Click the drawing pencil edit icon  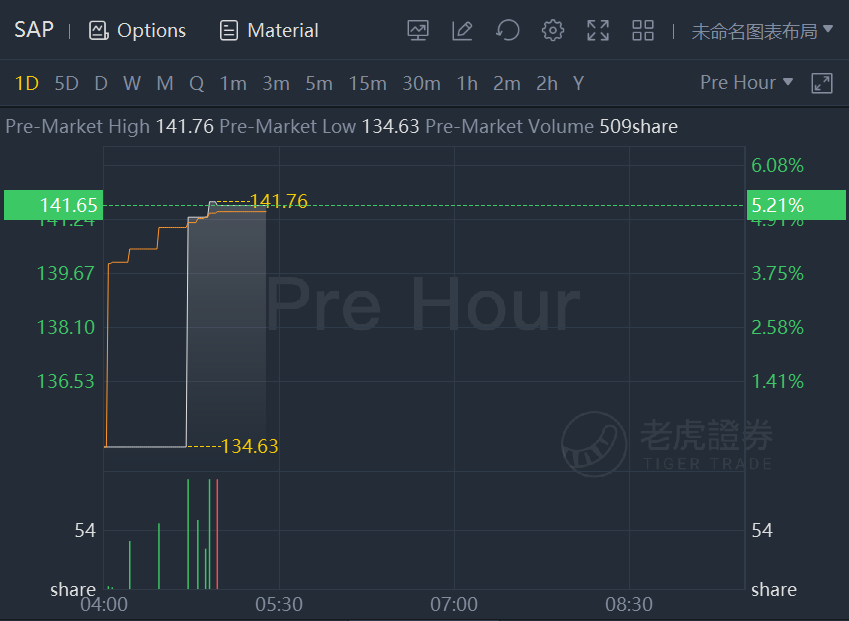coord(462,31)
